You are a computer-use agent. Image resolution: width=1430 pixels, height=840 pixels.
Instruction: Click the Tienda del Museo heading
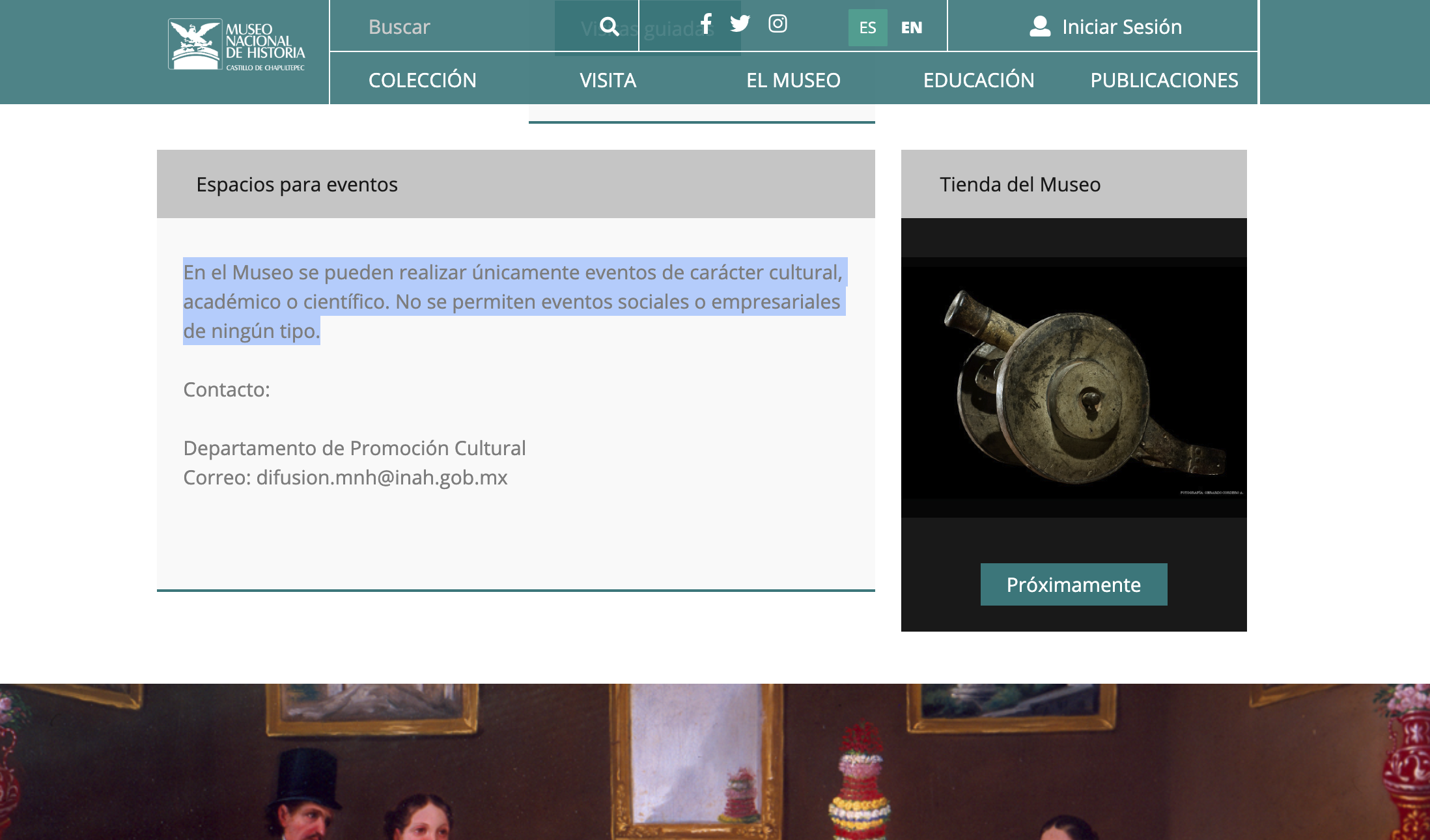1020,184
